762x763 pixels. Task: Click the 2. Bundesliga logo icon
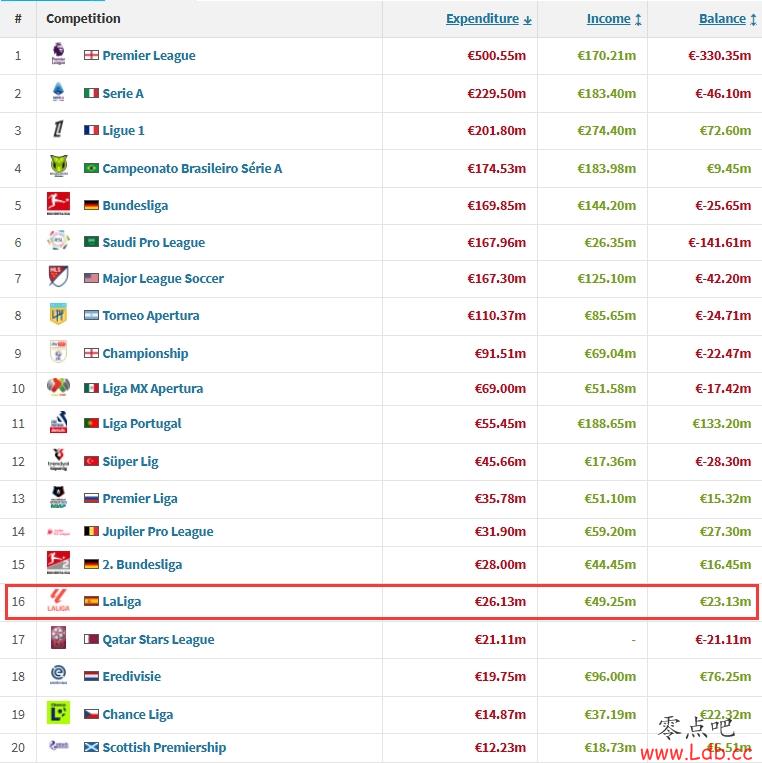pos(58,563)
